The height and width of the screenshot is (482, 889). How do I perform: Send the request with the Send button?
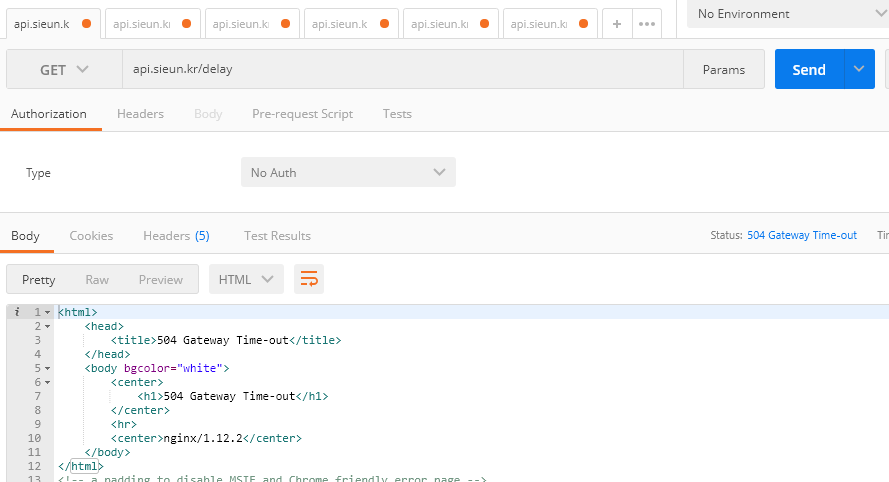[x=809, y=69]
